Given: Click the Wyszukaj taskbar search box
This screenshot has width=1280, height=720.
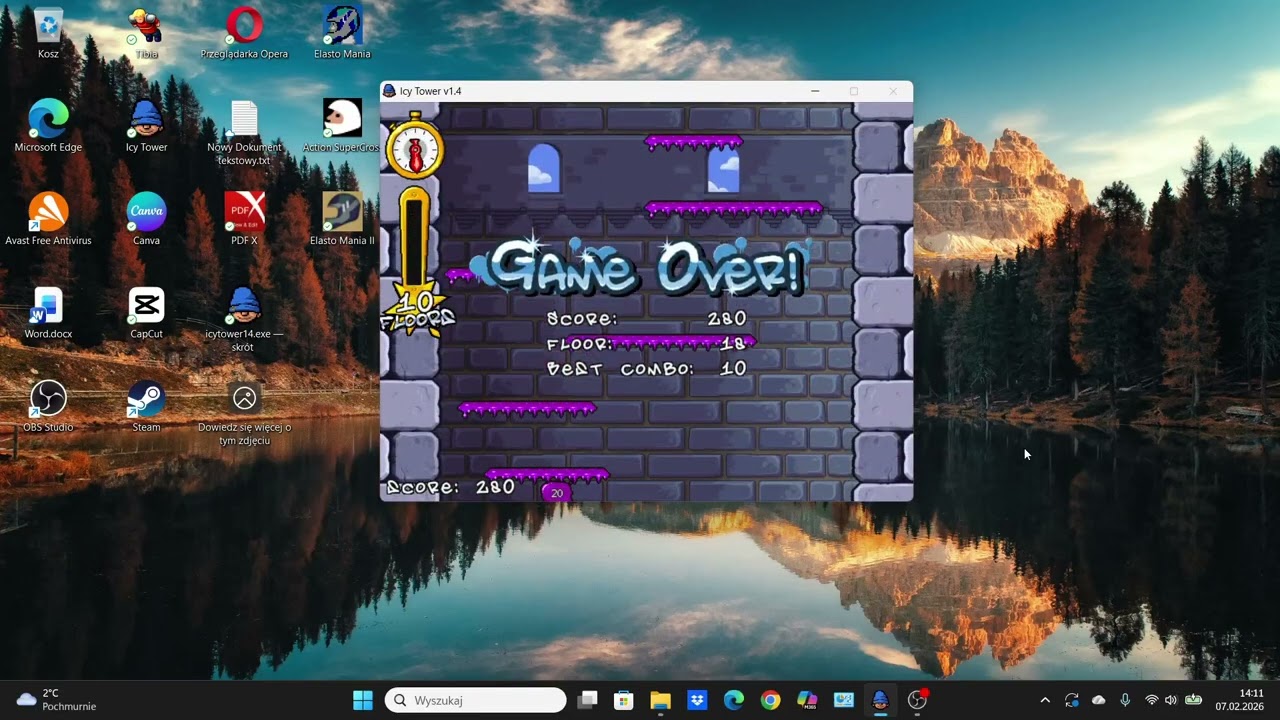Looking at the screenshot, I should [x=476, y=700].
